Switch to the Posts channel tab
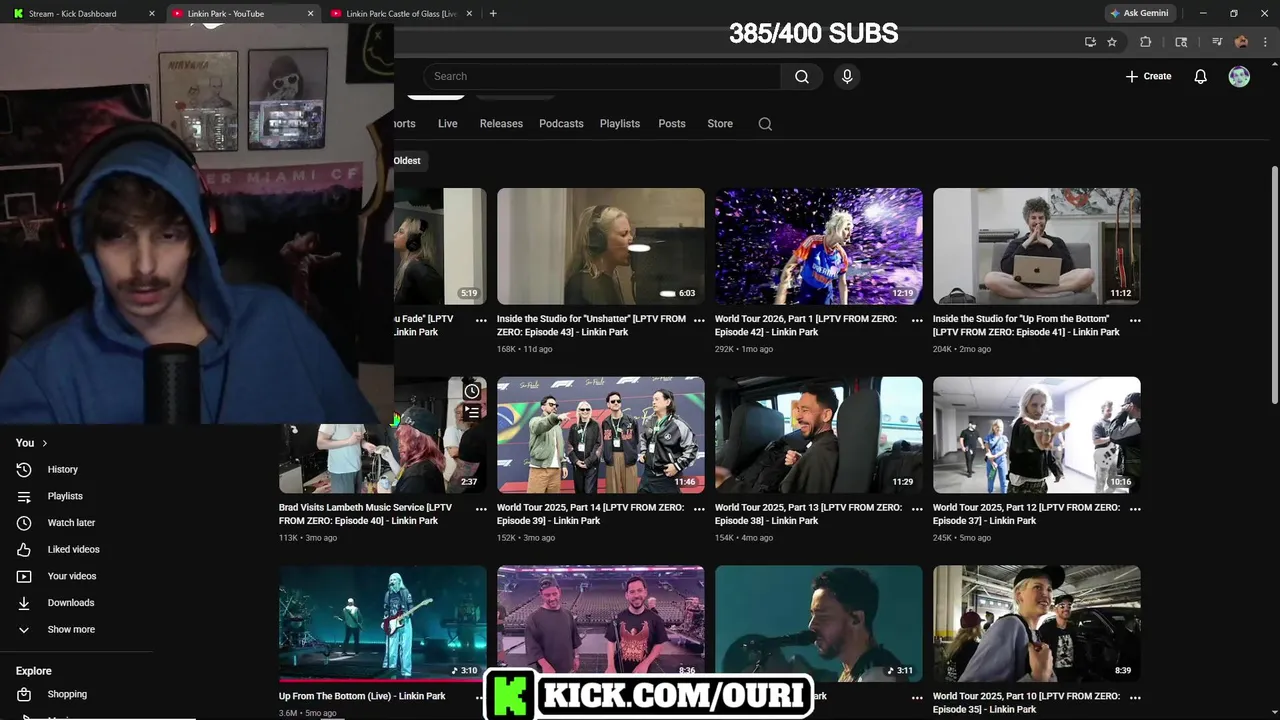This screenshot has width=1280, height=720. (x=672, y=124)
